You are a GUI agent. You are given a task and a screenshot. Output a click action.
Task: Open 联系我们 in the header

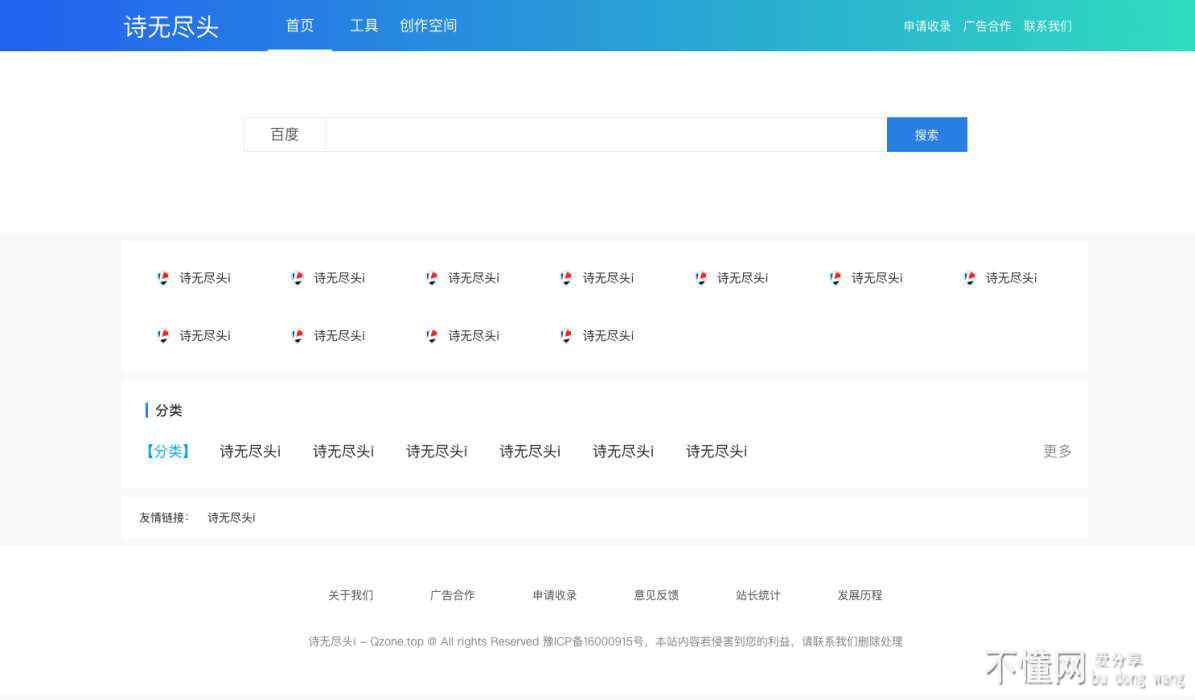click(x=1047, y=27)
